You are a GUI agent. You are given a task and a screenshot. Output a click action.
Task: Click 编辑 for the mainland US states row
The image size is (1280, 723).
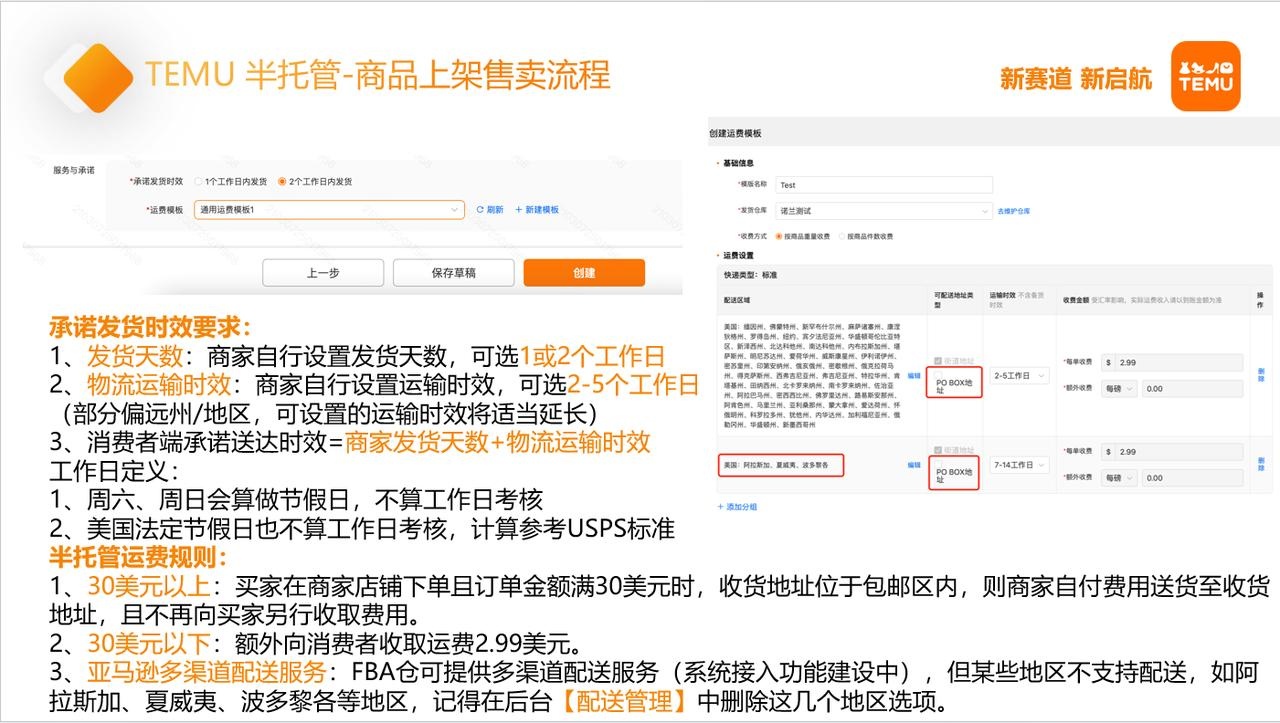pyautogui.click(x=914, y=375)
